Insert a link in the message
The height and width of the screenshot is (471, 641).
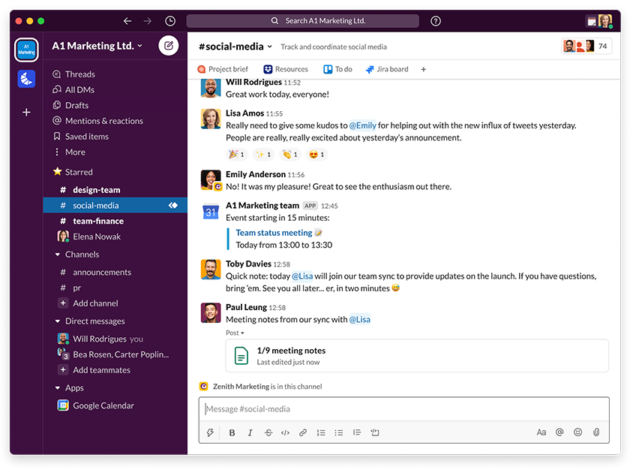pyautogui.click(x=303, y=433)
